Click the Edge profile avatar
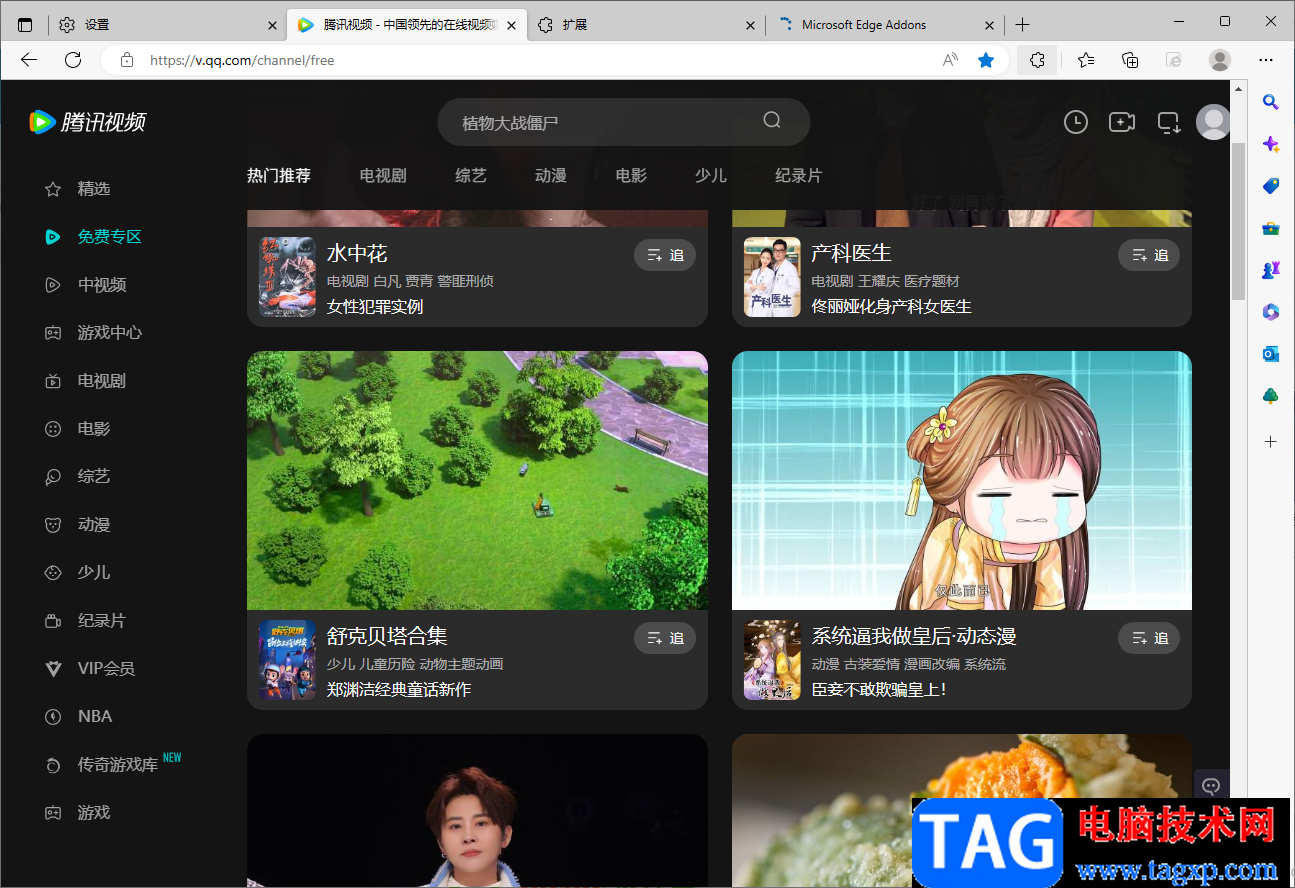The width and height of the screenshot is (1295, 888). (x=1220, y=60)
